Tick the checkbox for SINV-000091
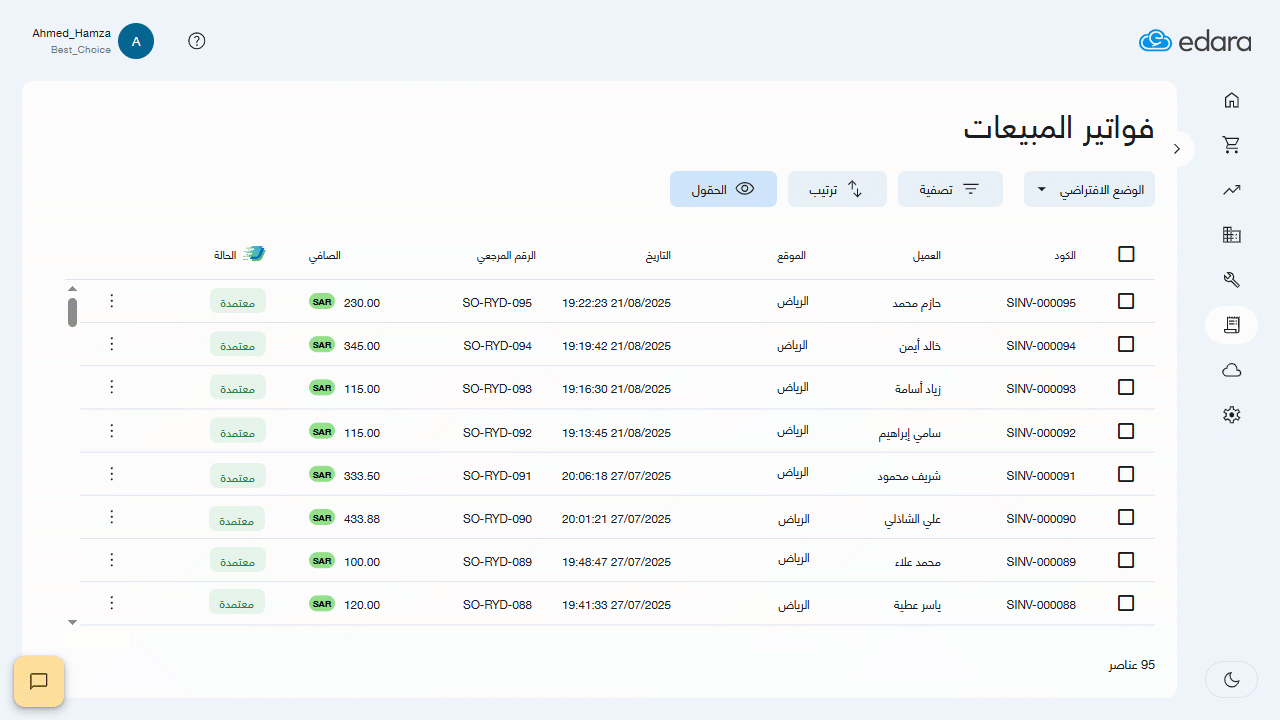 [1126, 474]
